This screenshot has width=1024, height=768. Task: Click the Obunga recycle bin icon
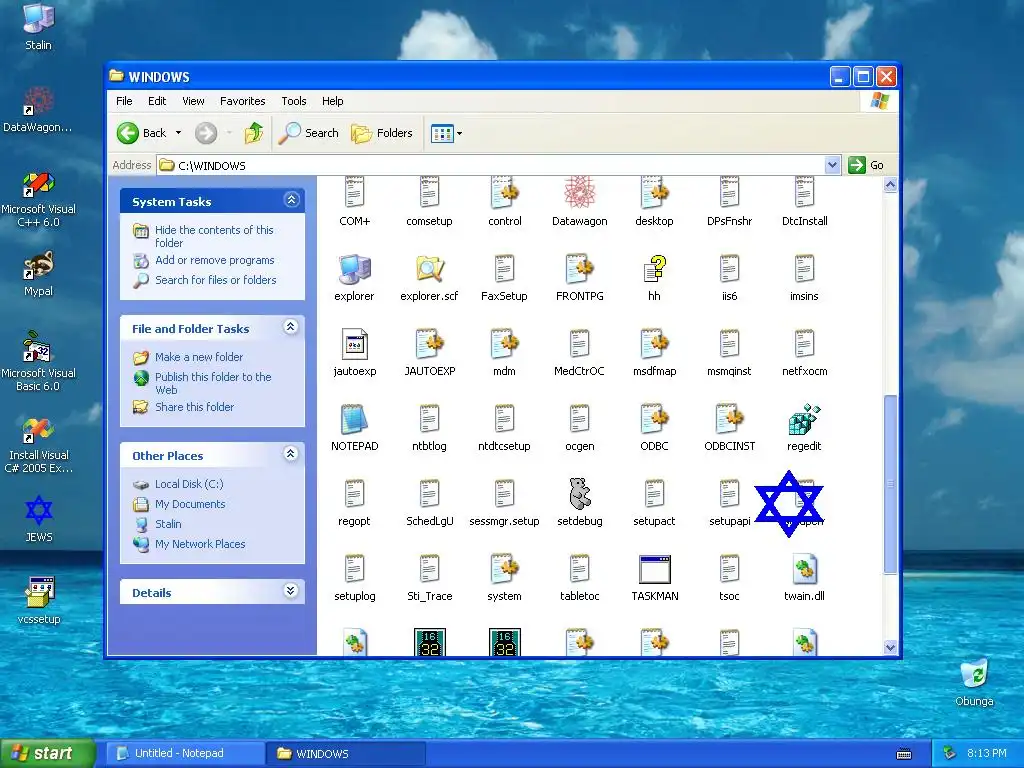[x=974, y=682]
